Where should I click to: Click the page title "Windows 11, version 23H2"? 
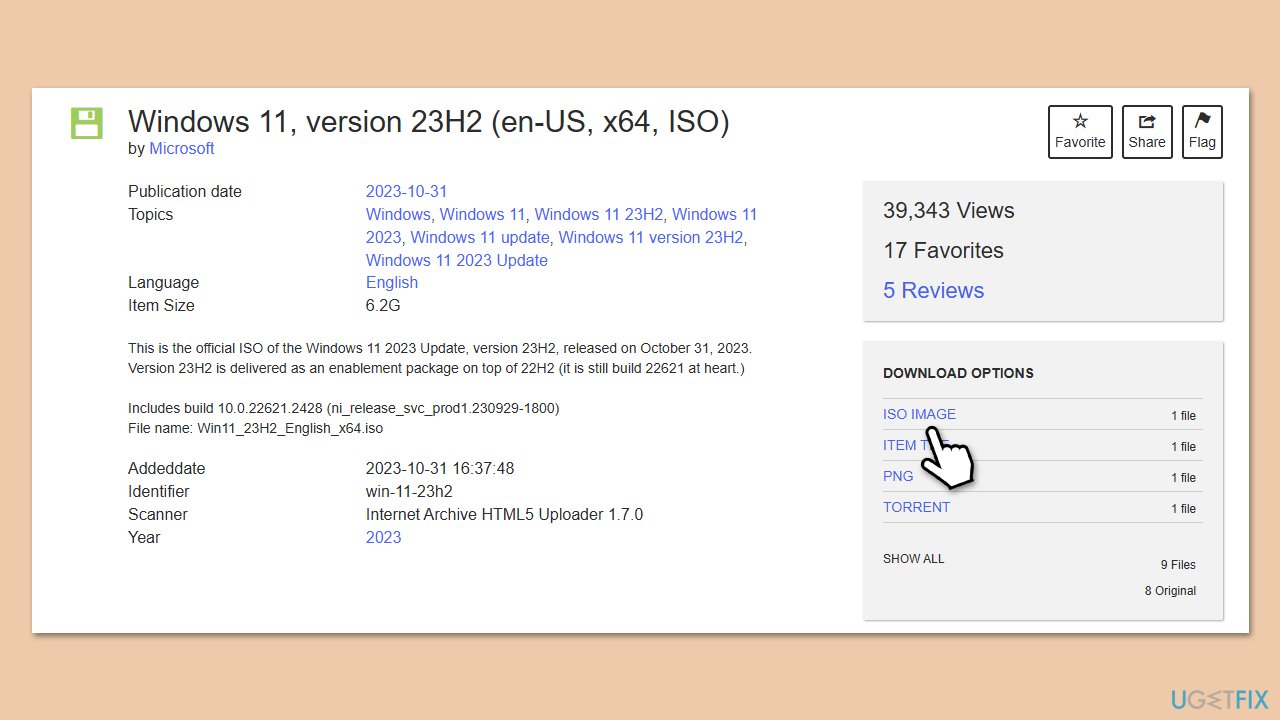[x=429, y=121]
